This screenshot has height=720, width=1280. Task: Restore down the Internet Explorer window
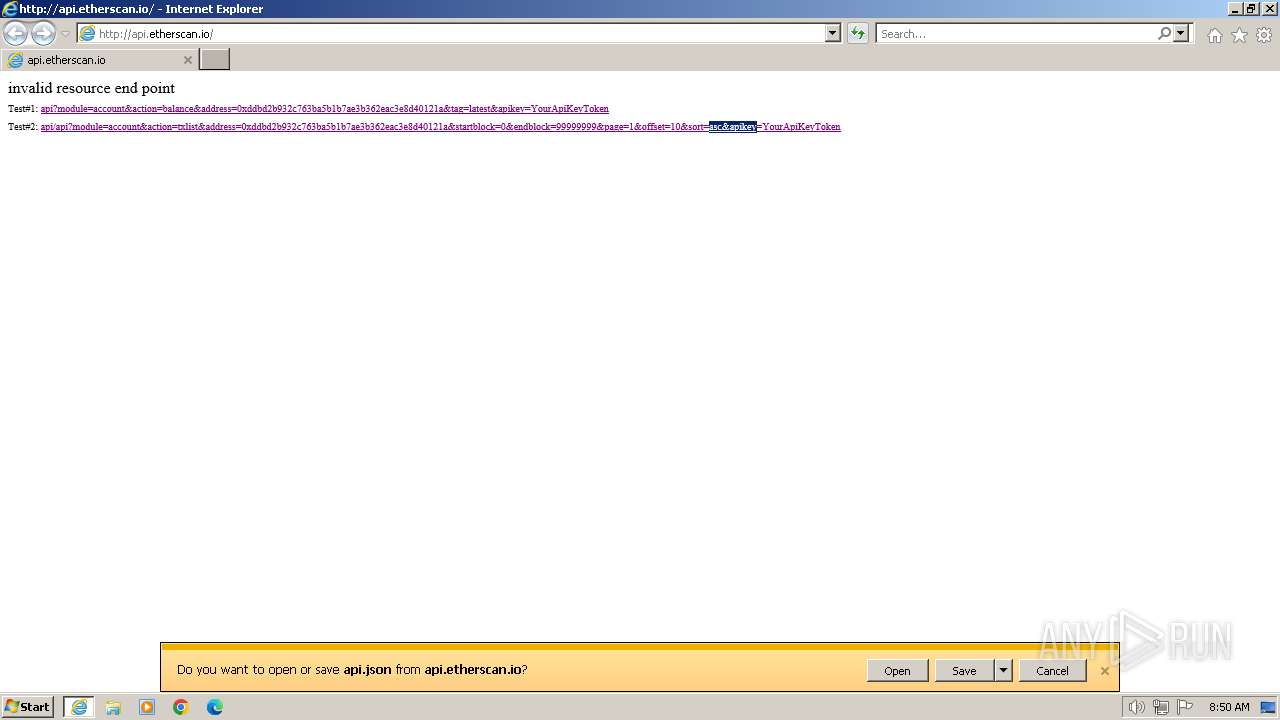(x=1251, y=9)
